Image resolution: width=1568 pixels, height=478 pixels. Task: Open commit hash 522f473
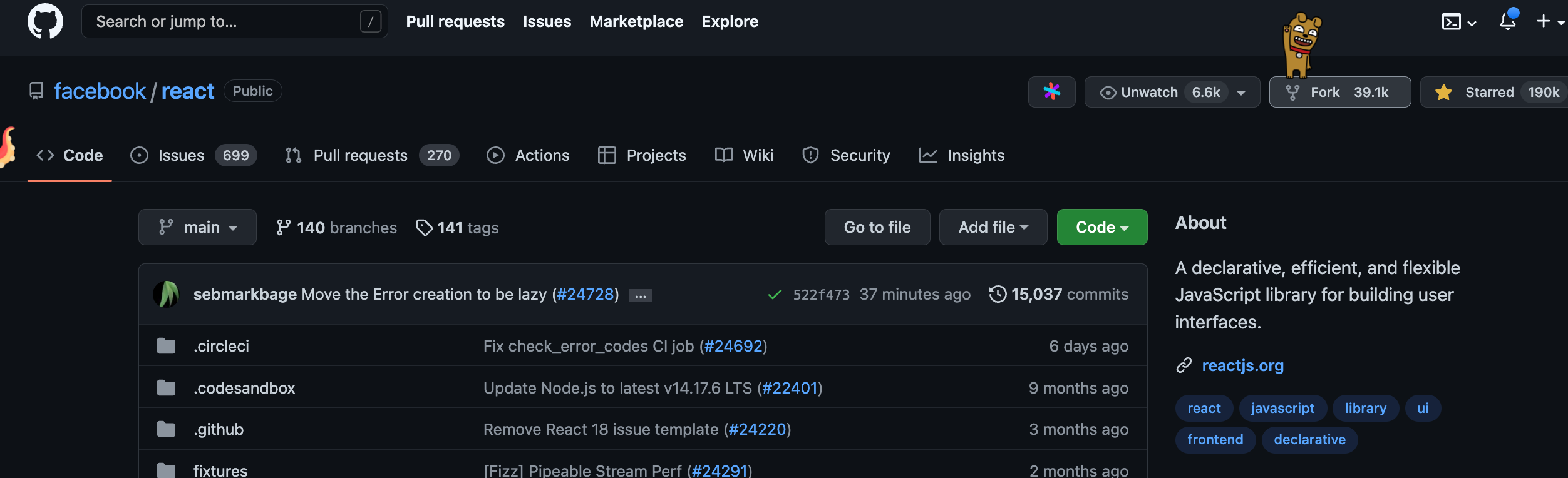[821, 295]
